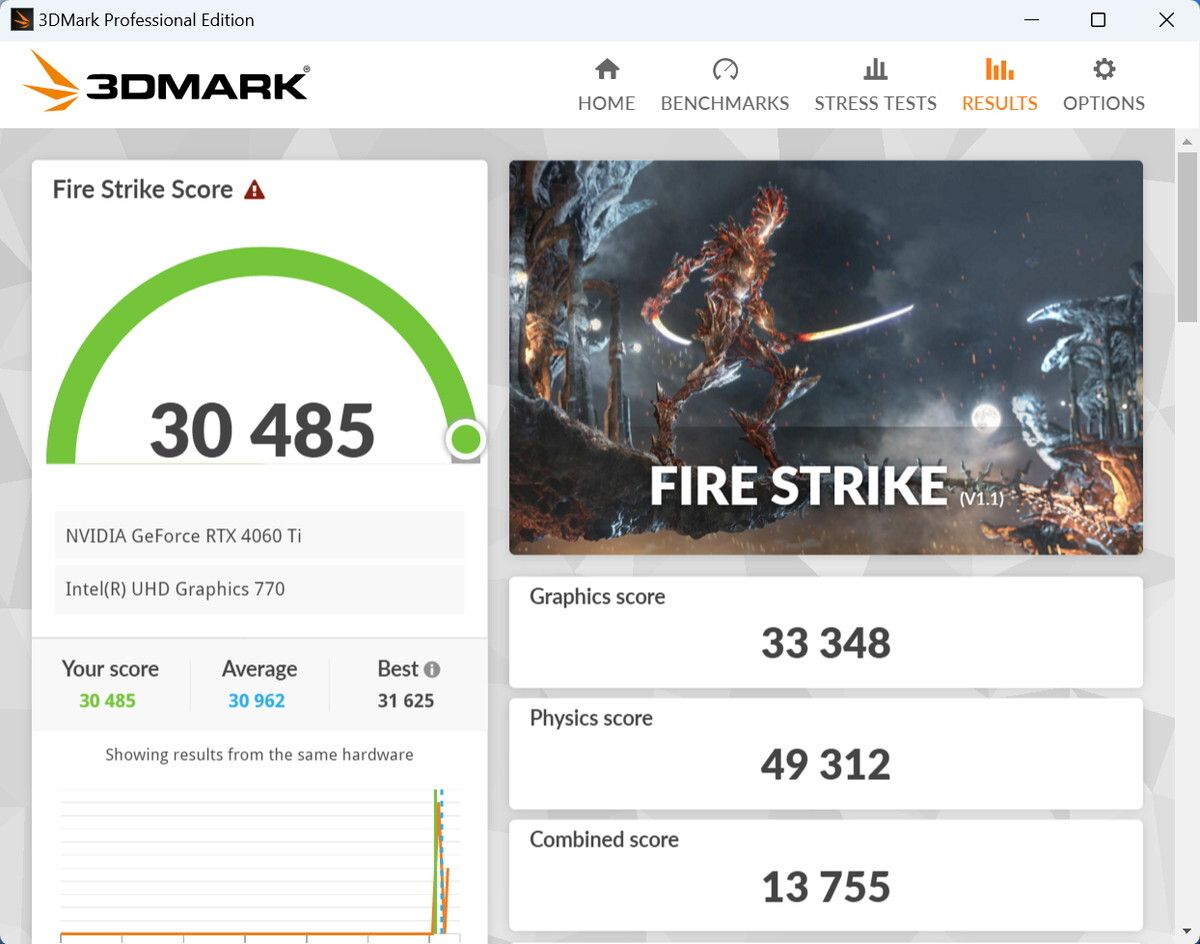Close the 3DMark window
The height and width of the screenshot is (944, 1200).
[x=1166, y=20]
